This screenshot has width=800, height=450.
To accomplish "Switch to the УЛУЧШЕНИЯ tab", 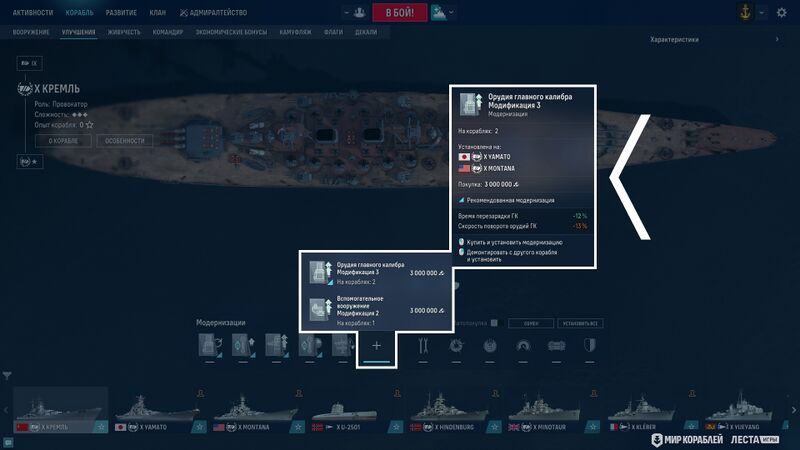I will [x=79, y=32].
